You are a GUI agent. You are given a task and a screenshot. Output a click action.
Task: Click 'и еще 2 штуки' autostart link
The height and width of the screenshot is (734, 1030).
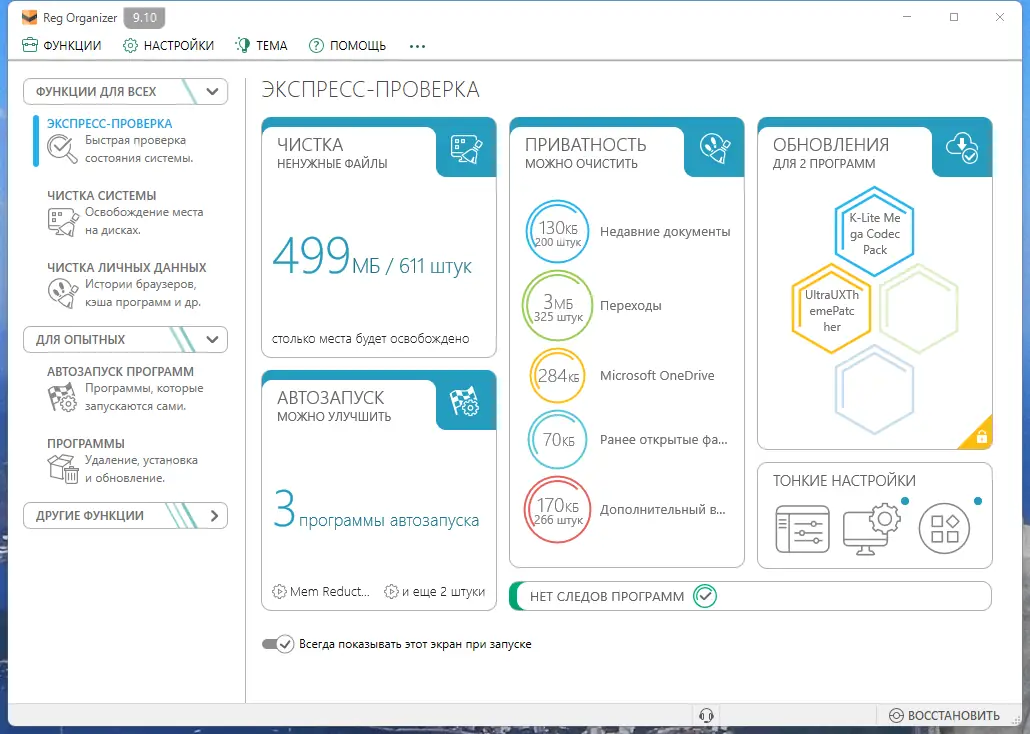(x=435, y=591)
